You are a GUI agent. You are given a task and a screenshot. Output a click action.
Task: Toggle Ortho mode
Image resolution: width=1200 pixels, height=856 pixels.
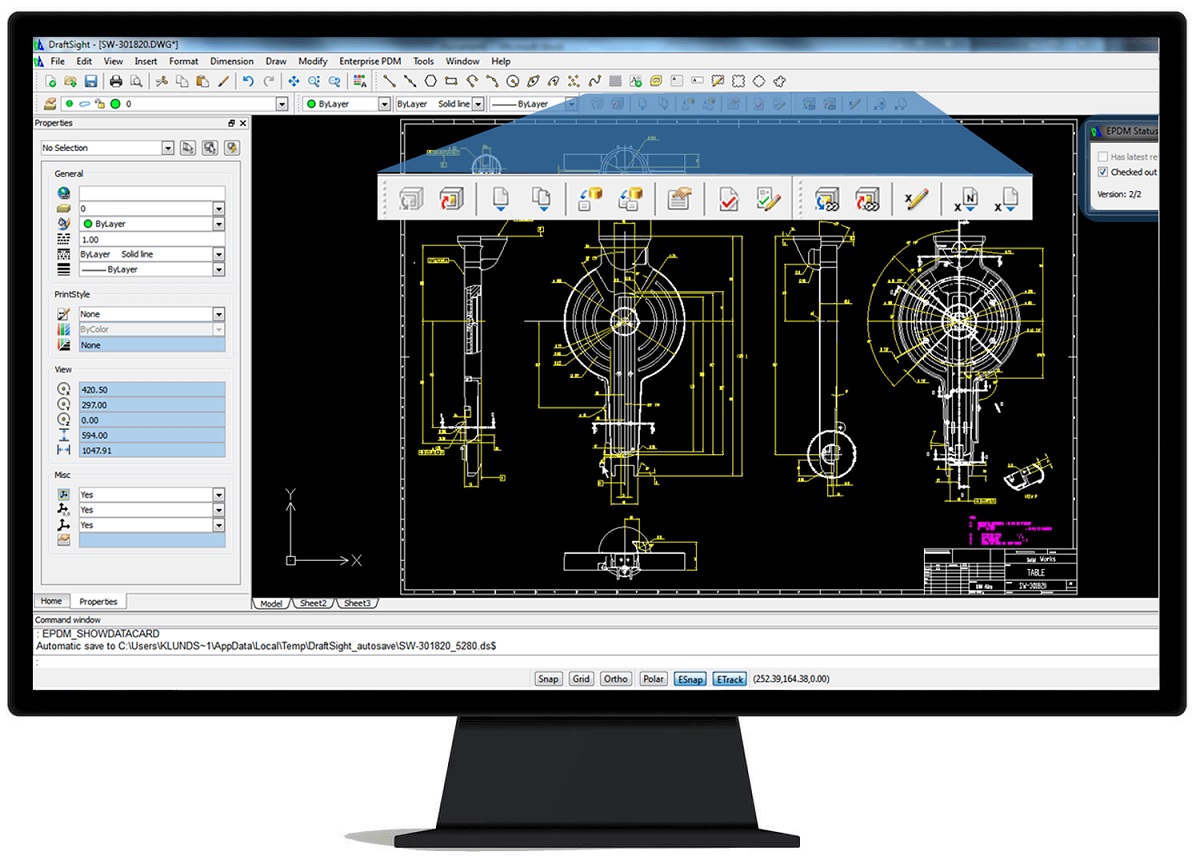[616, 679]
